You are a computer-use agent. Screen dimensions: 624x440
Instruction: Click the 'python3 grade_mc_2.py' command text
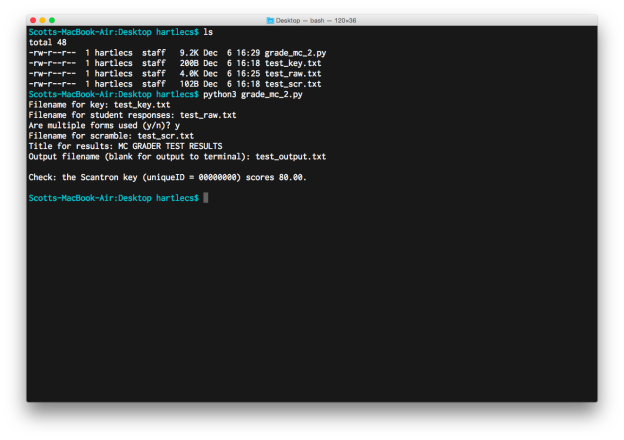253,94
